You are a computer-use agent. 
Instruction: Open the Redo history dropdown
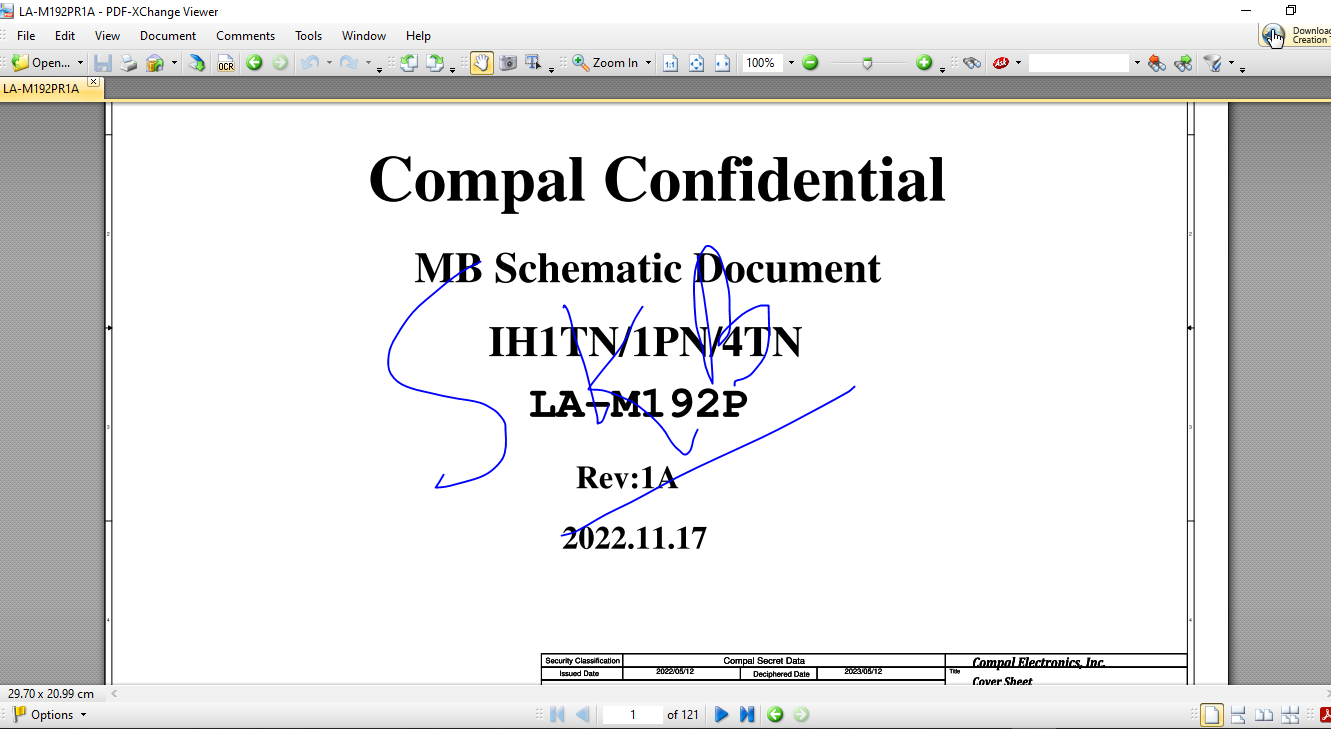tap(367, 63)
